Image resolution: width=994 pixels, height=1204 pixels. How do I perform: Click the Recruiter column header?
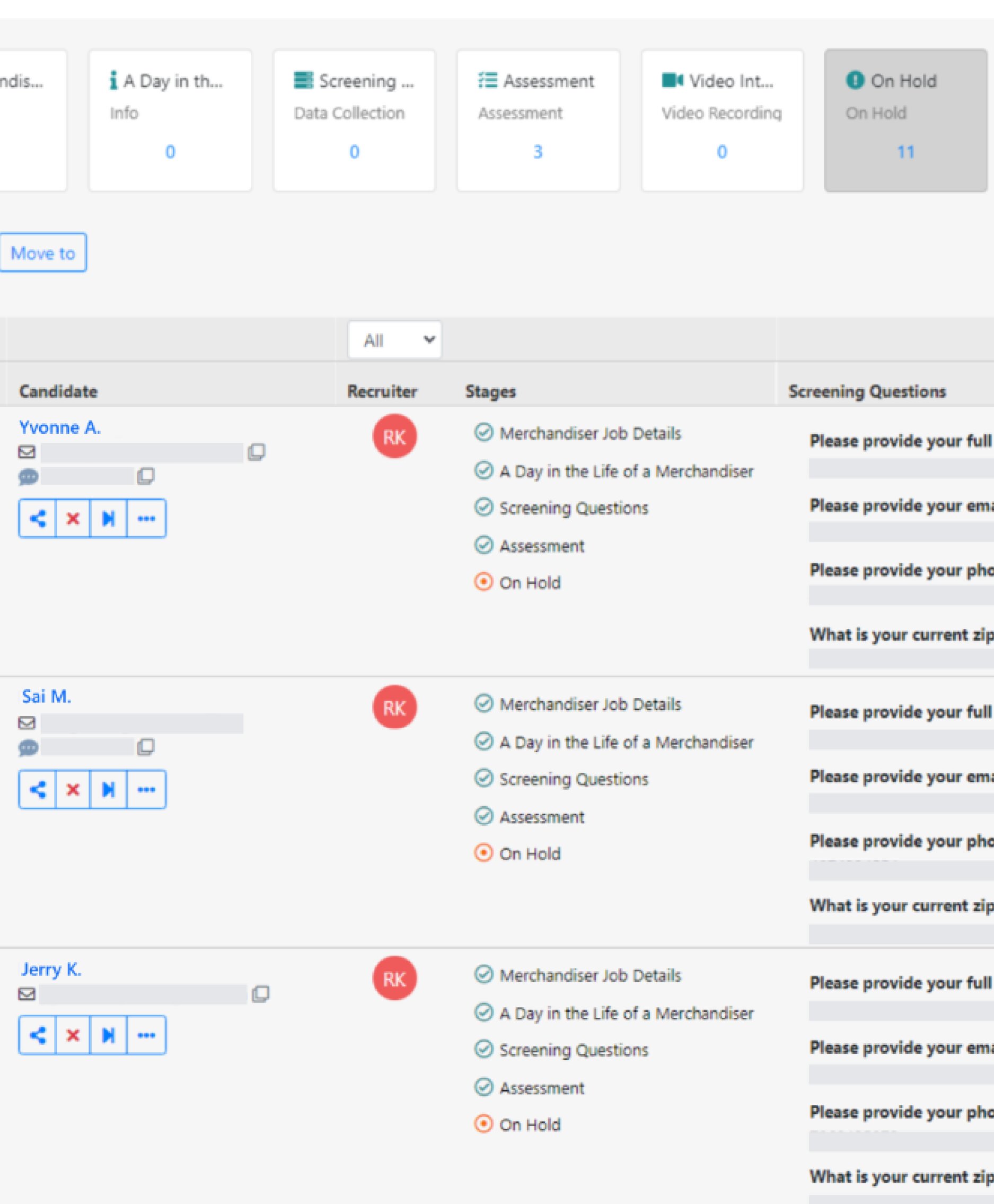[382, 391]
